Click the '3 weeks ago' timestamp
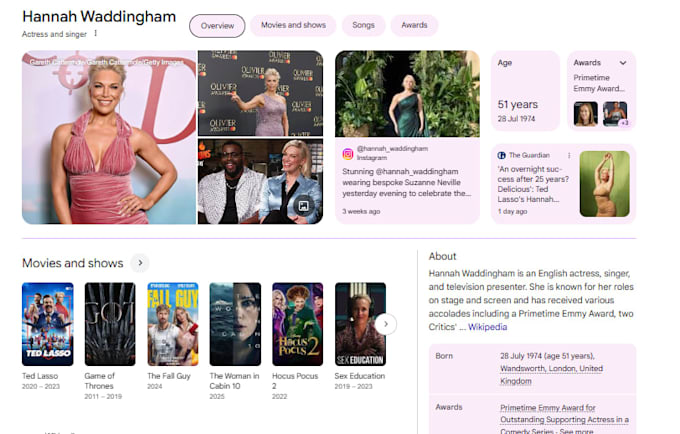The width and height of the screenshot is (680, 434). [x=361, y=212]
